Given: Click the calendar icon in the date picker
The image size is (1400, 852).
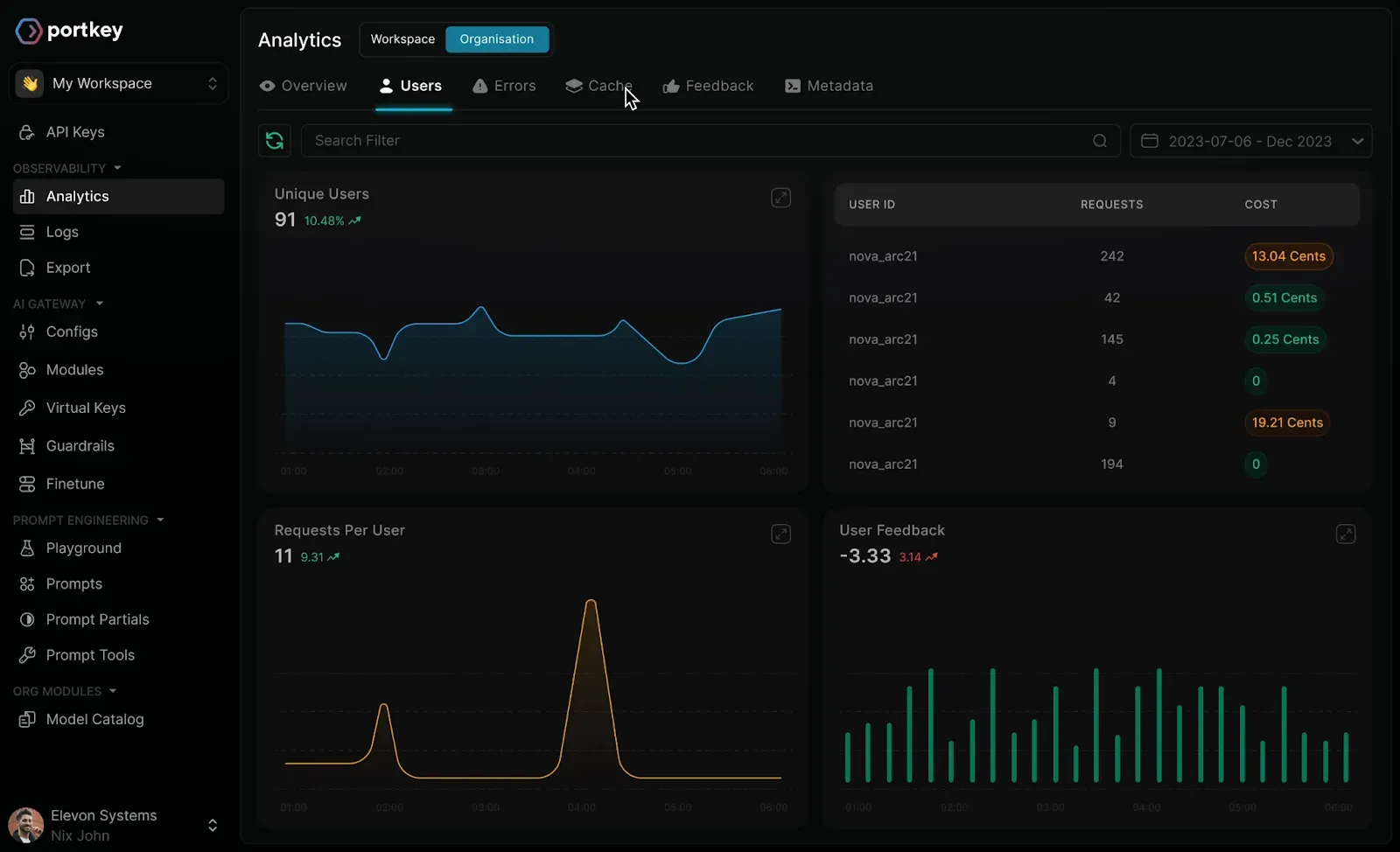Looking at the screenshot, I should pos(1151,140).
